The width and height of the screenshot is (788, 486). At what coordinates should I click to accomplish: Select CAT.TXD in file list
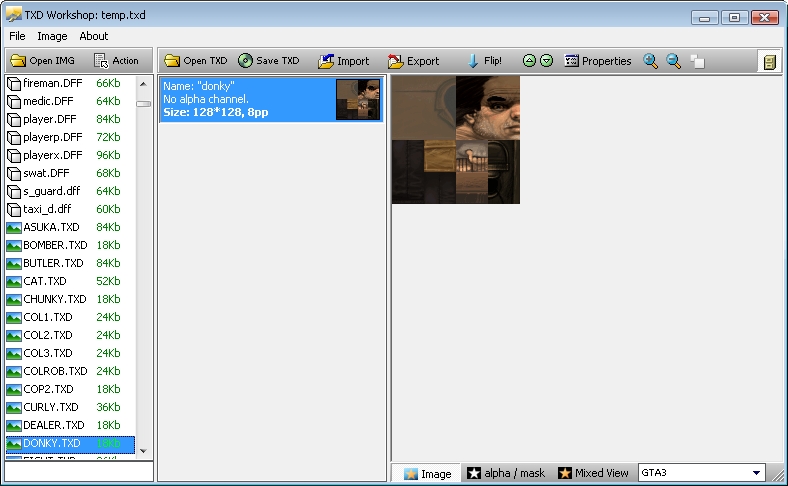(x=70, y=281)
